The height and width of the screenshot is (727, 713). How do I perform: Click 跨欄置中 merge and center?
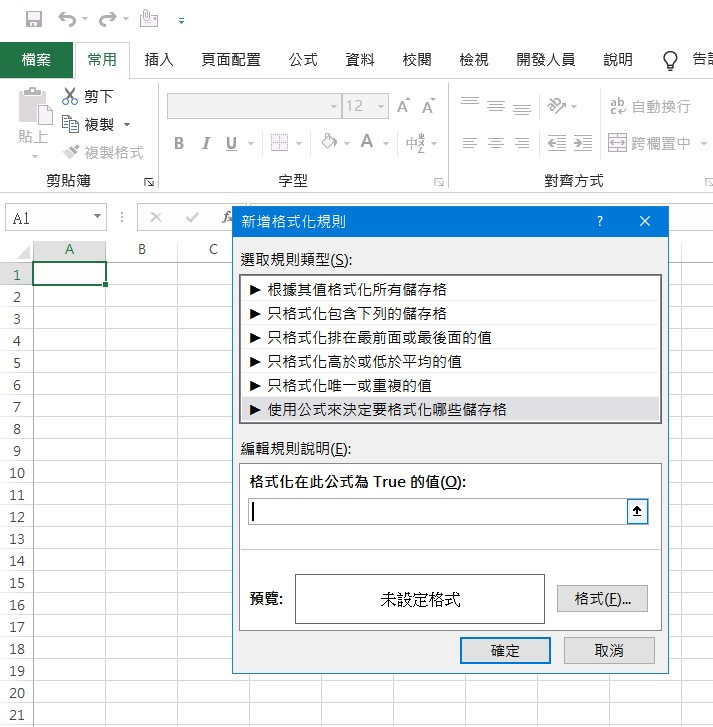(649, 143)
